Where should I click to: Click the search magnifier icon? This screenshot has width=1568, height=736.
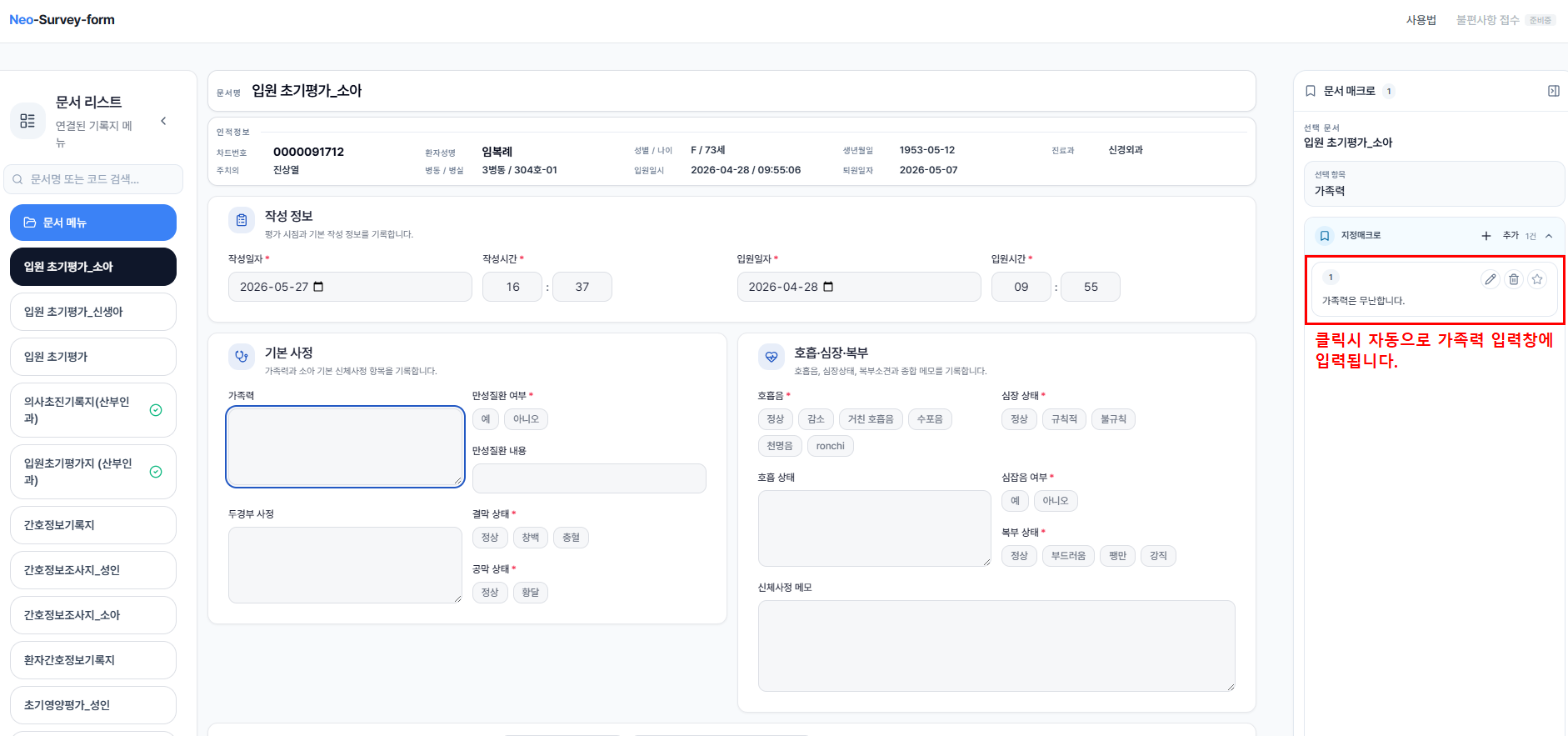(17, 179)
